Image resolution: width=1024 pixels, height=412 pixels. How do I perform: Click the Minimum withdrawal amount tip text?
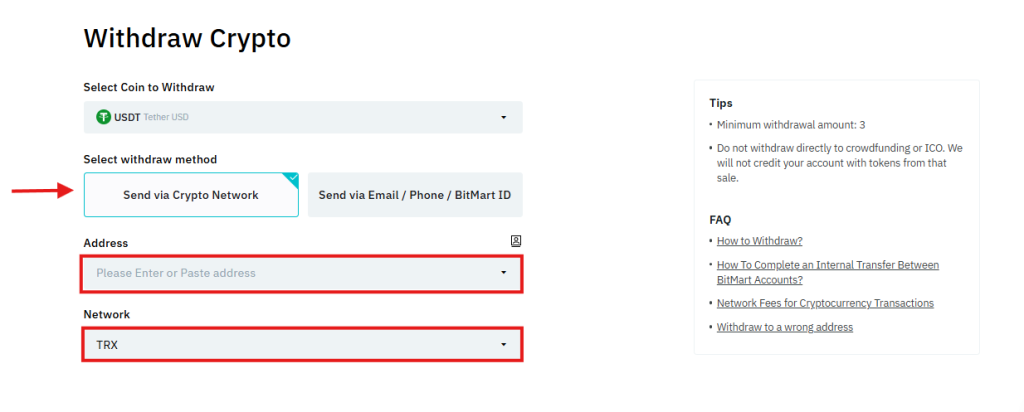click(x=790, y=125)
